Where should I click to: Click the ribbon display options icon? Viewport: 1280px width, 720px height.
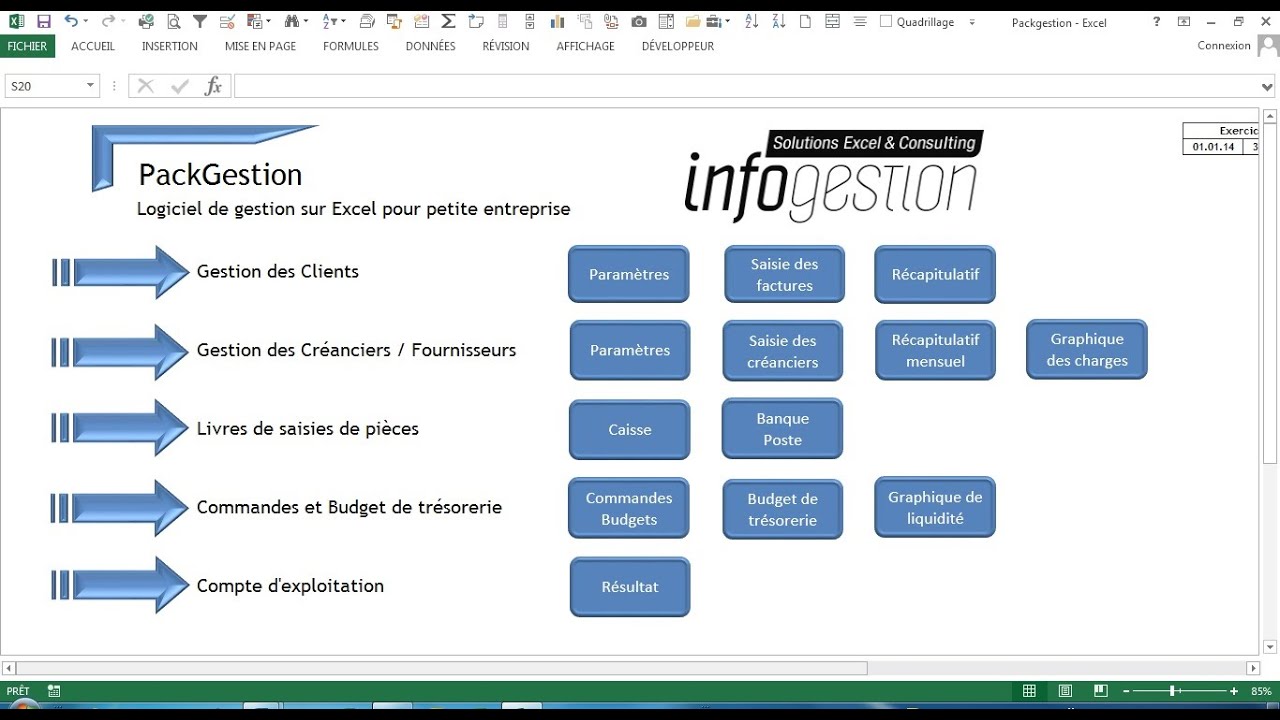[x=1184, y=22]
